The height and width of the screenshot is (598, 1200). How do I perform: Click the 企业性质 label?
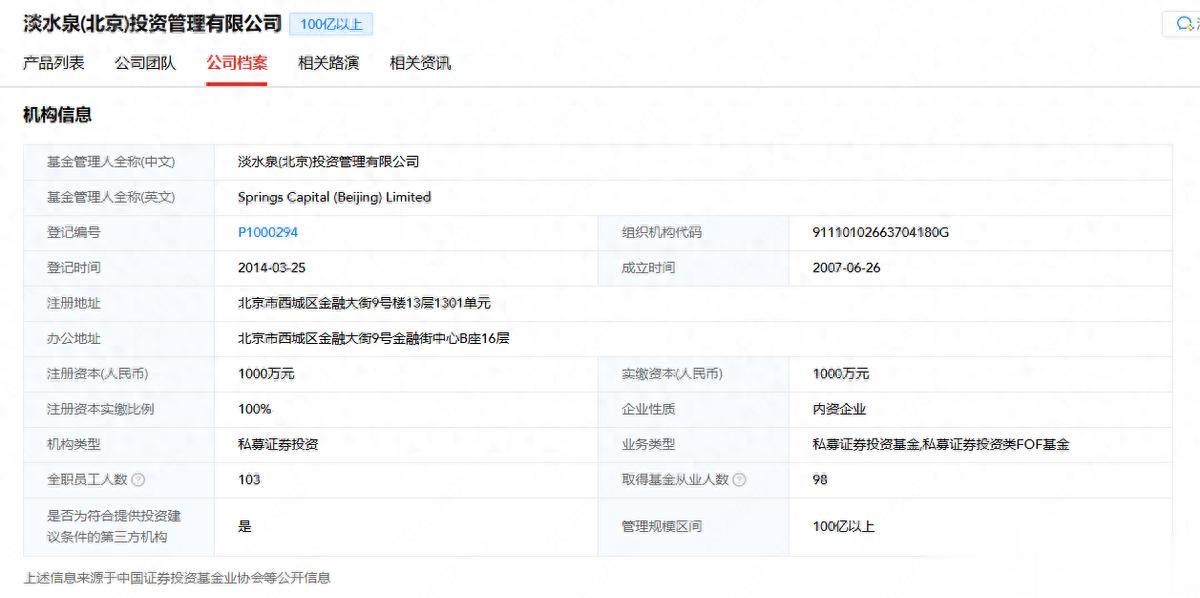pyautogui.click(x=648, y=409)
